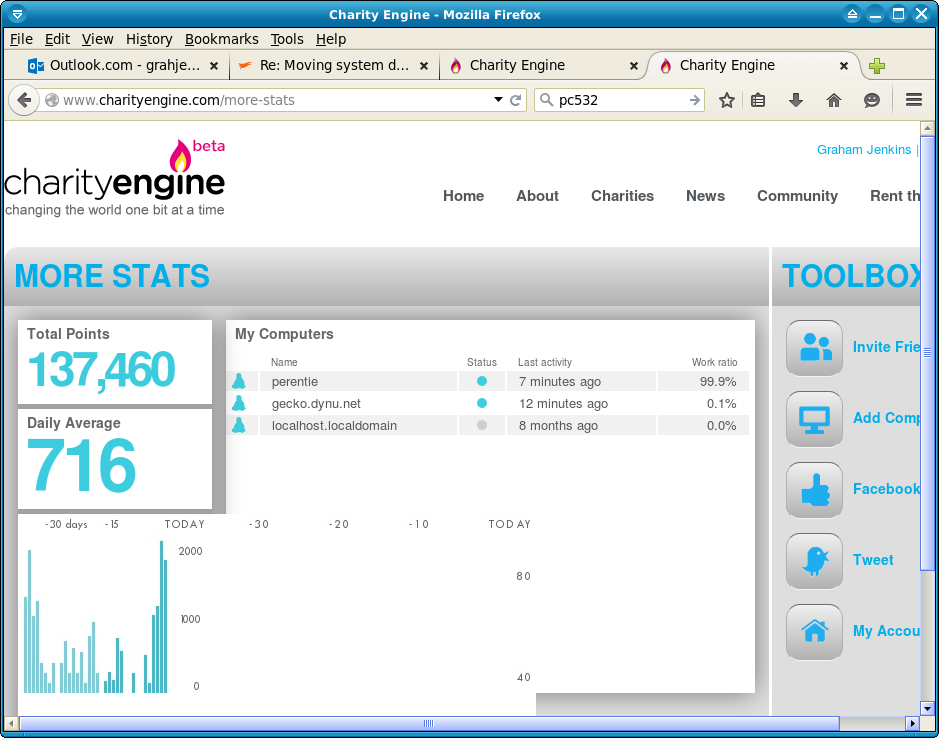Open the downloads arrow icon
Screen dimensions: 939x738
pos(795,100)
